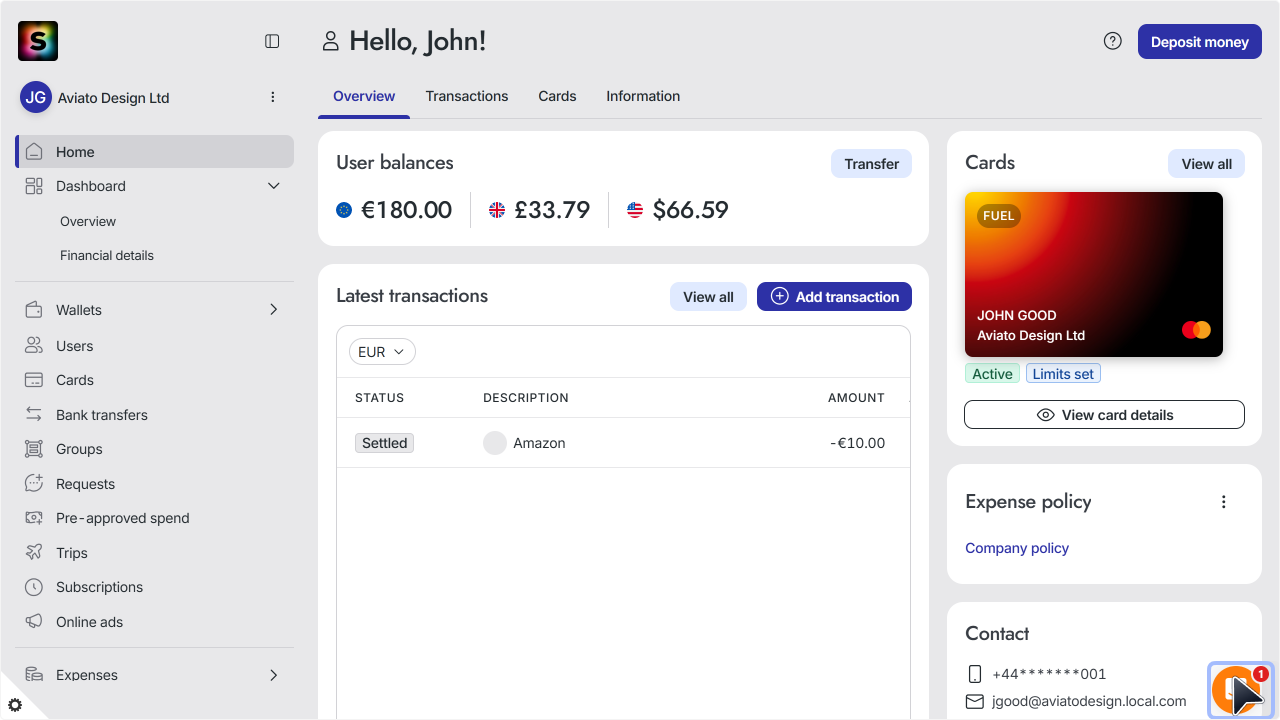Toggle the sidebar collapse icon
Viewport: 1280px width, 720px height.
tap(272, 41)
